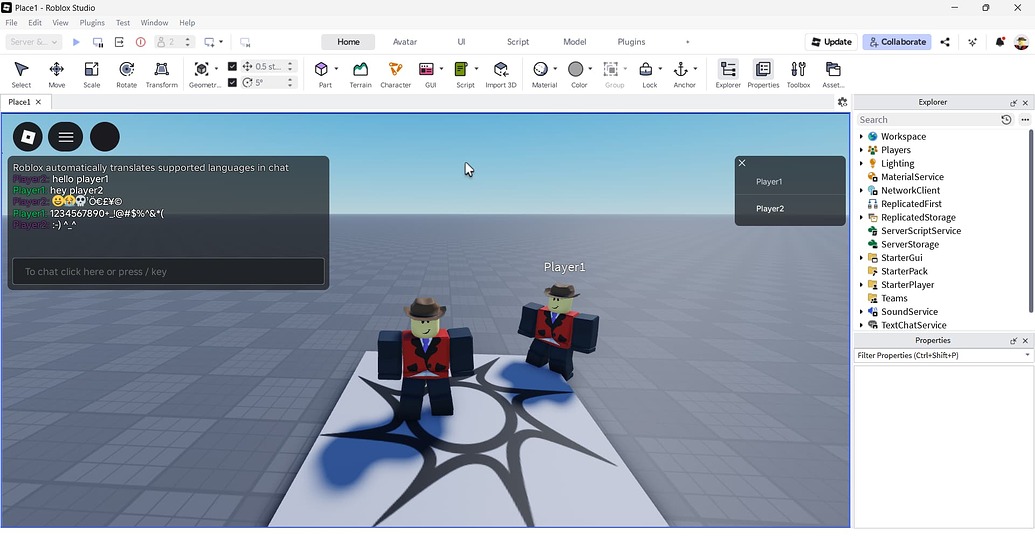Toggle the Properties panel button

[763, 74]
